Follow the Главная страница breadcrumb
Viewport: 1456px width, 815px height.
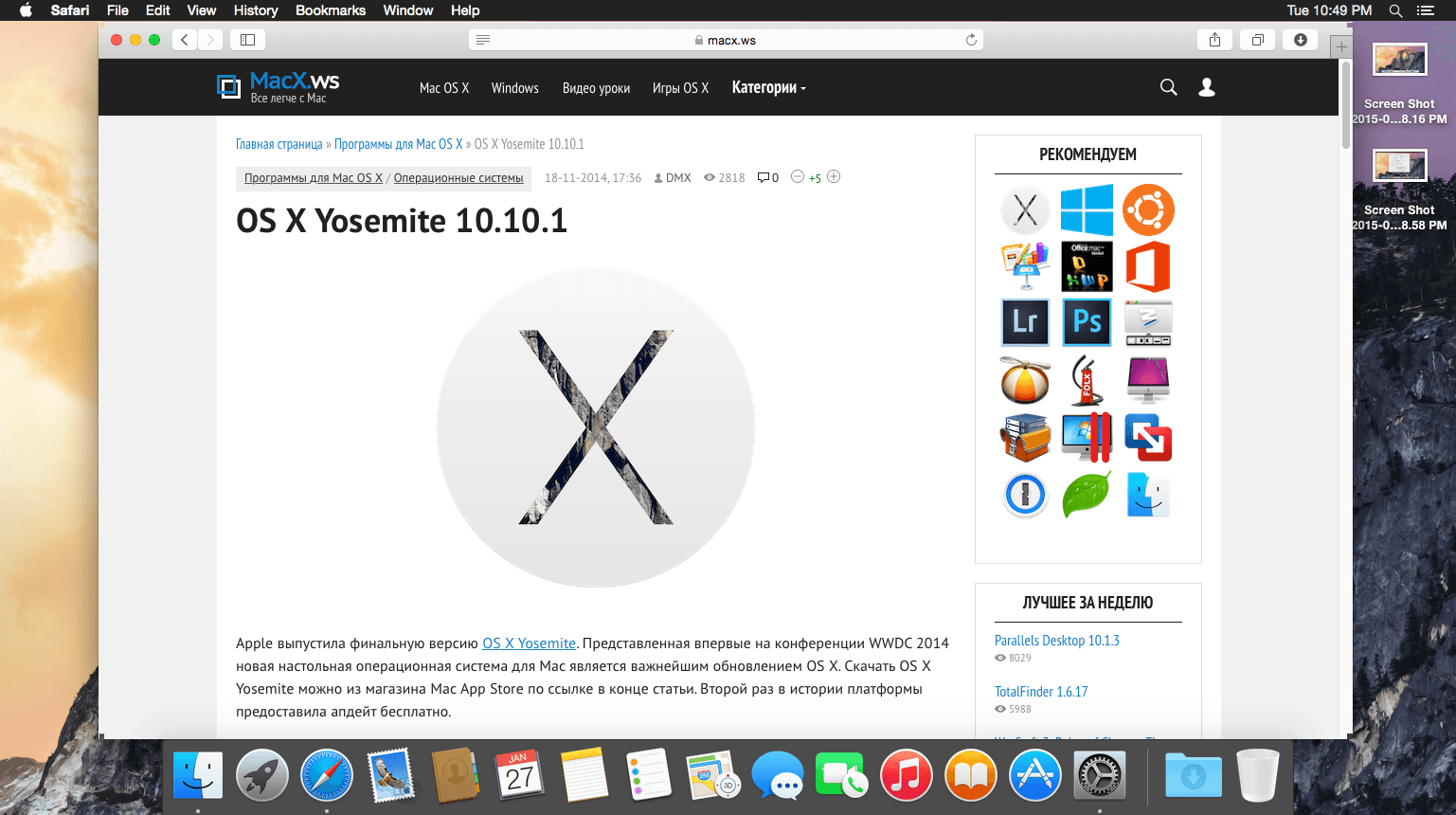tap(279, 144)
